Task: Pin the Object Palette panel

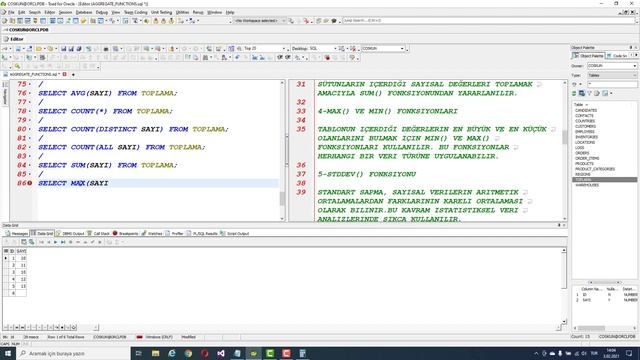Action: pyautogui.click(x=631, y=48)
